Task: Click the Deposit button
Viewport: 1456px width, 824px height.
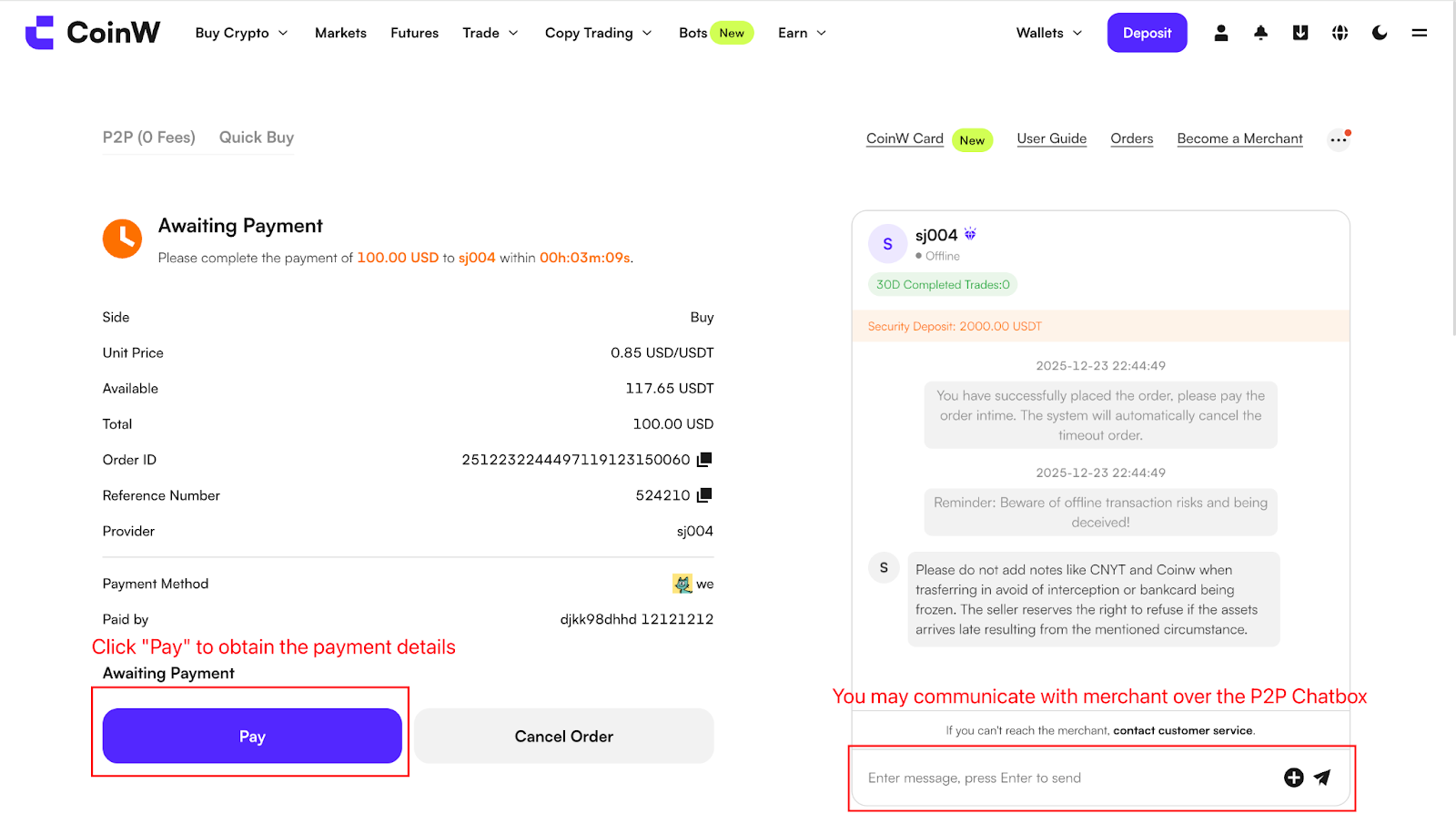Action: pos(1148,33)
